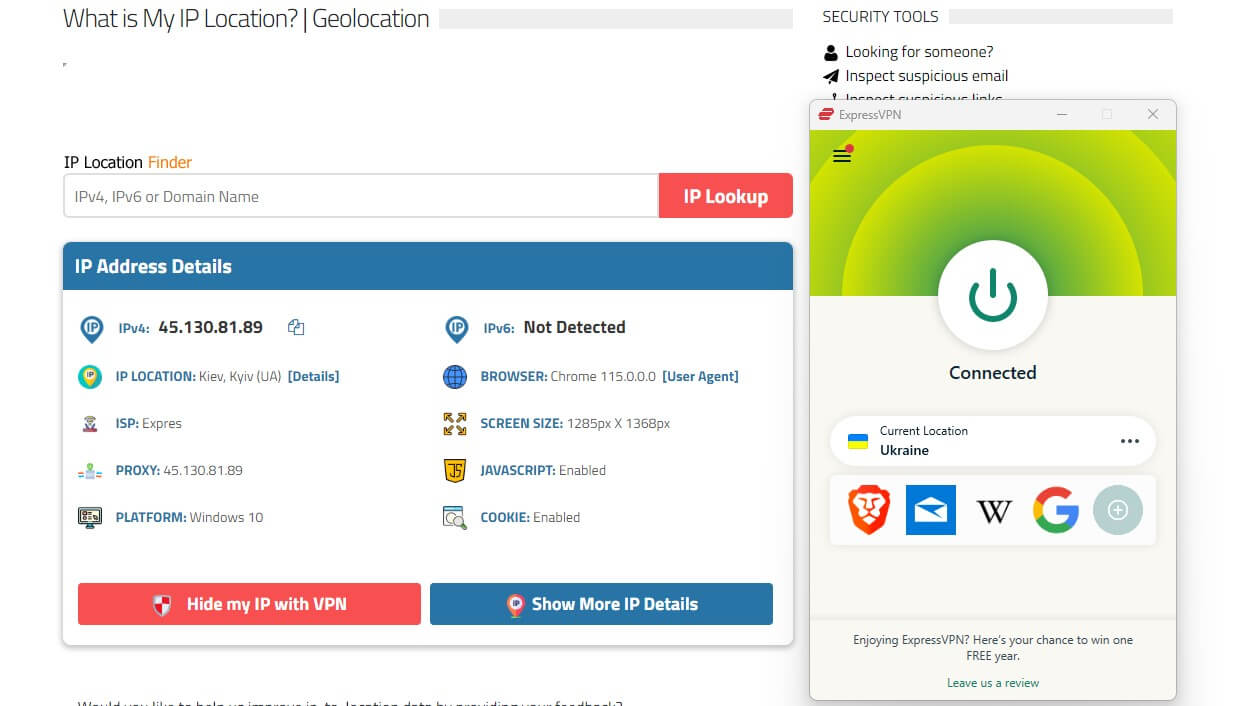Select the Windows 10 platform text

tap(226, 517)
